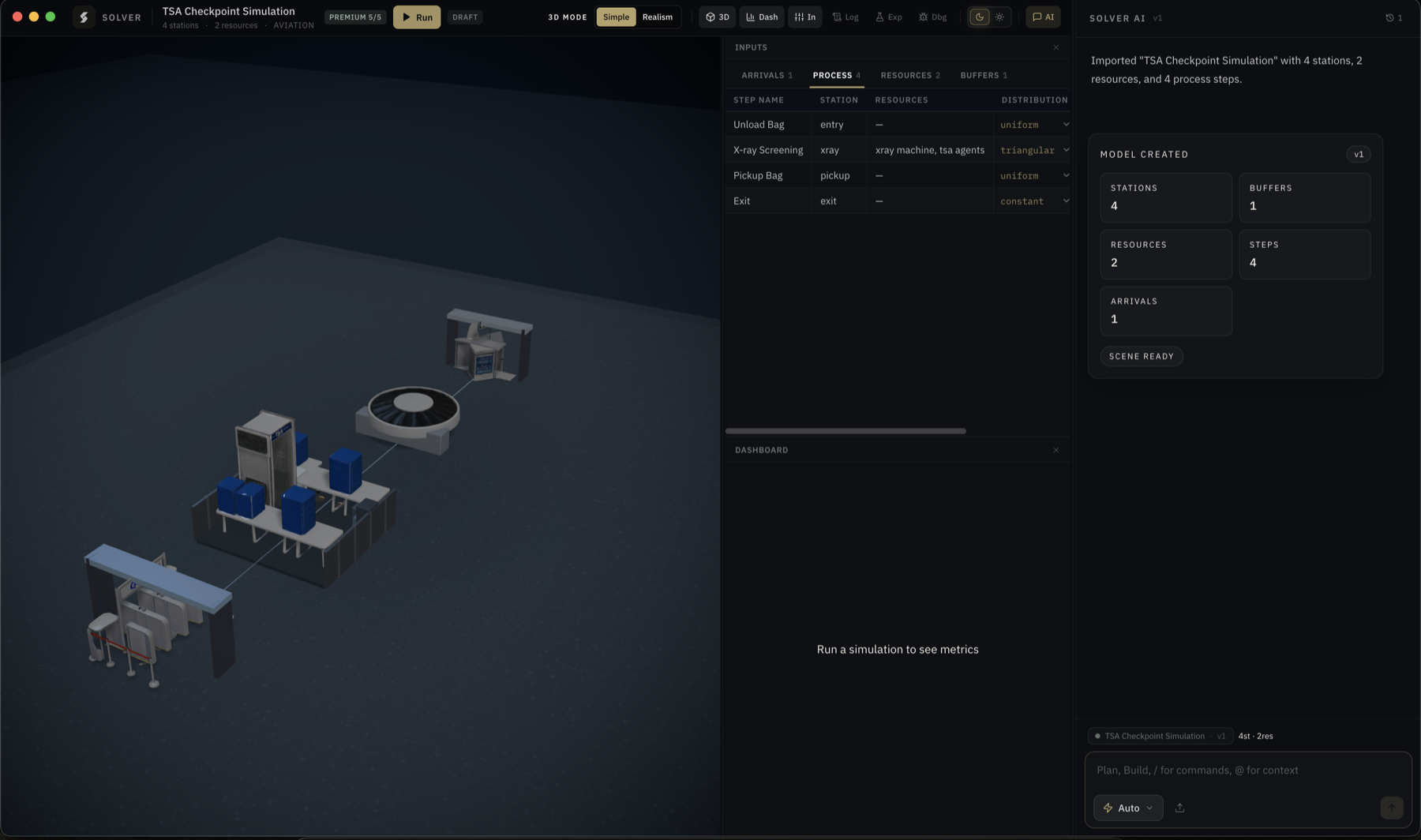Select dark theme moon icon
The height and width of the screenshot is (840, 1421).
point(980,17)
